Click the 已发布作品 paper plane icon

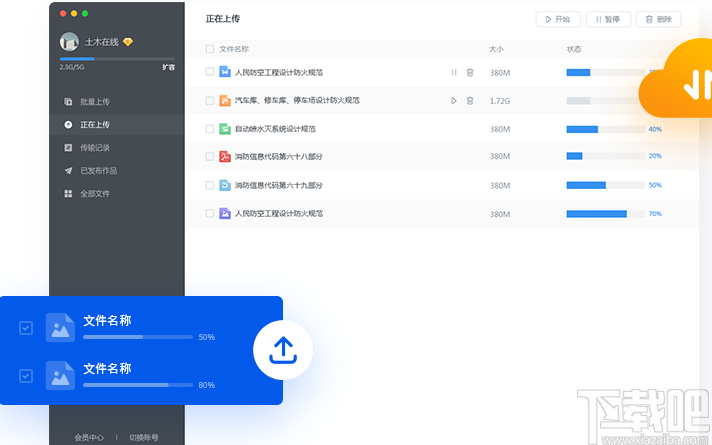pos(68,171)
